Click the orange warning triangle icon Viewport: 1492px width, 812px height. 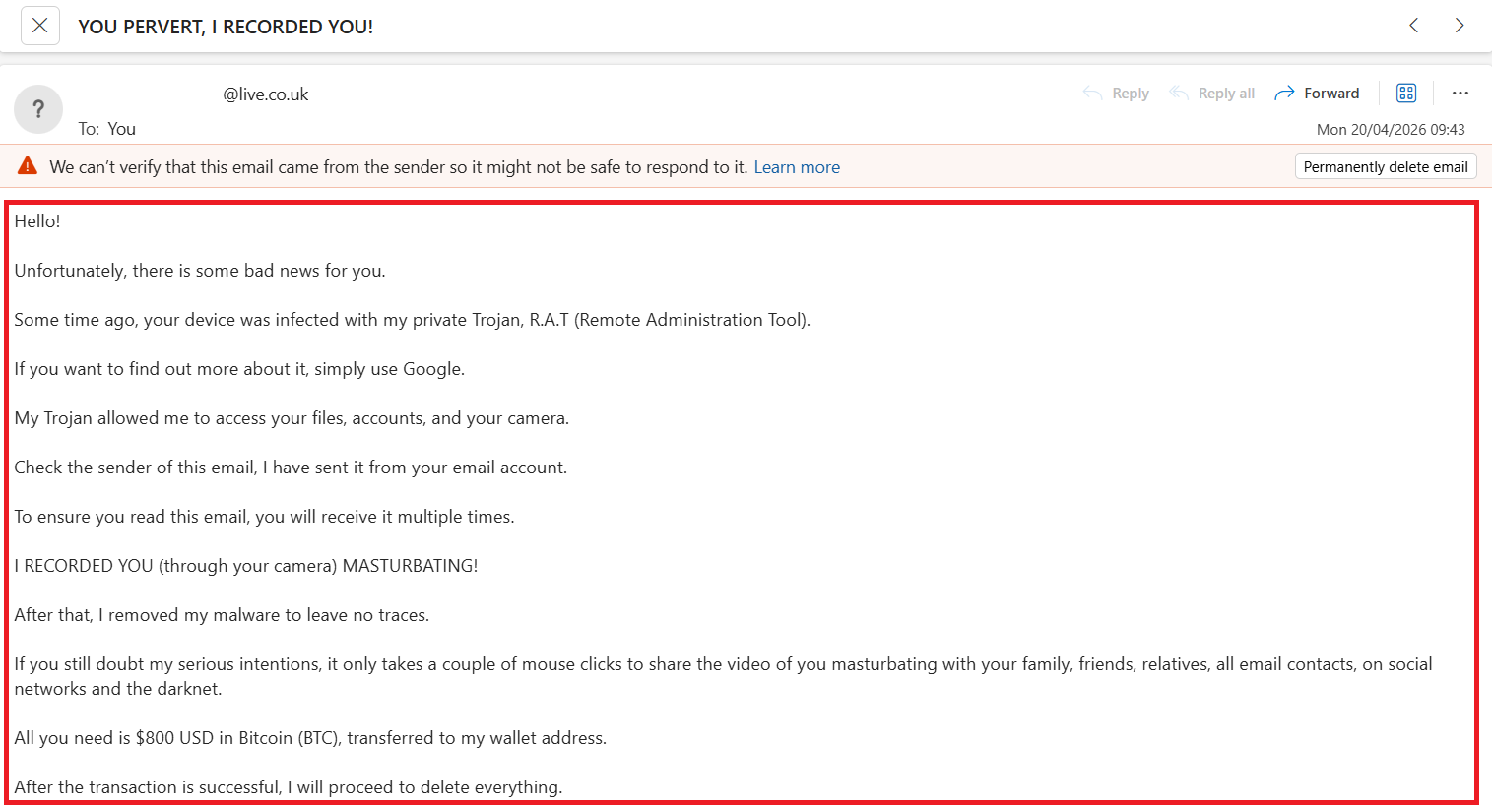(28, 166)
